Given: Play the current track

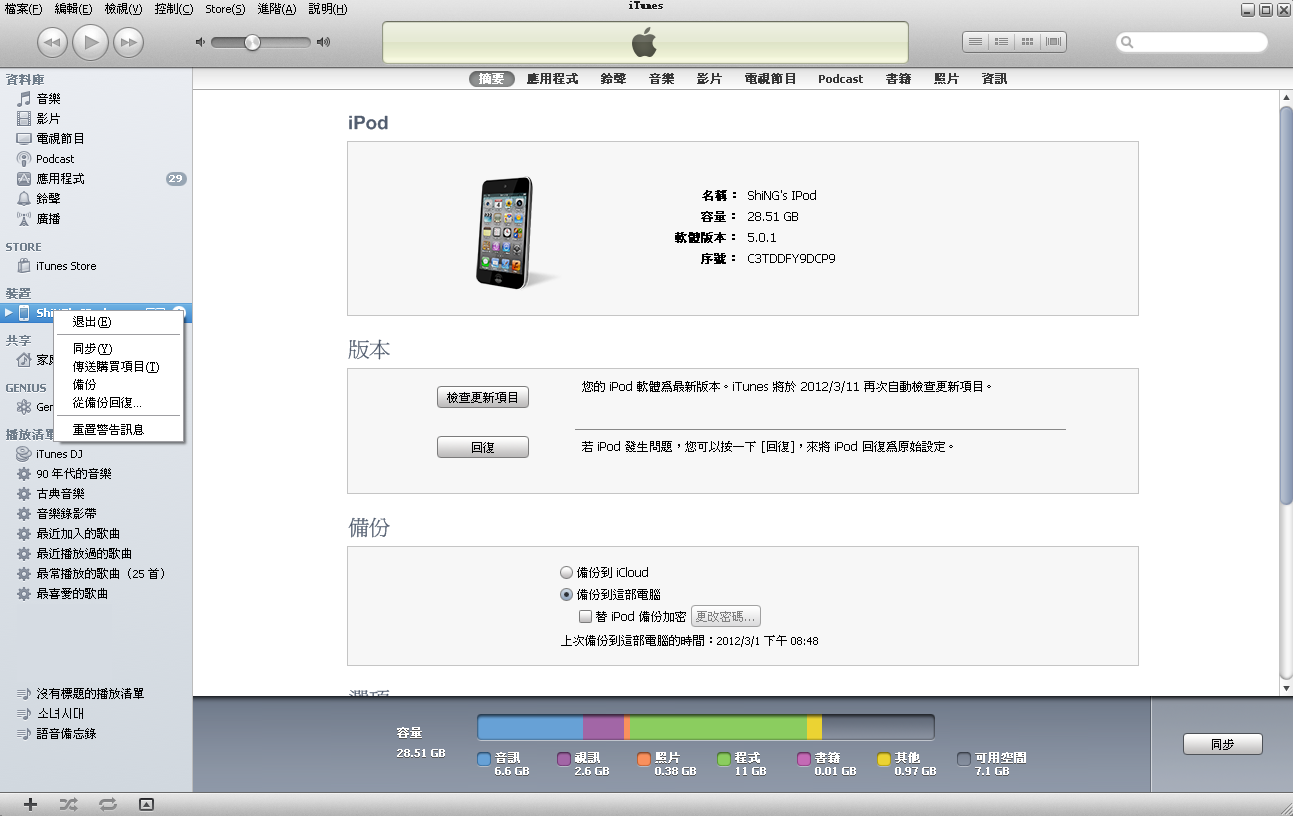Looking at the screenshot, I should (91, 41).
